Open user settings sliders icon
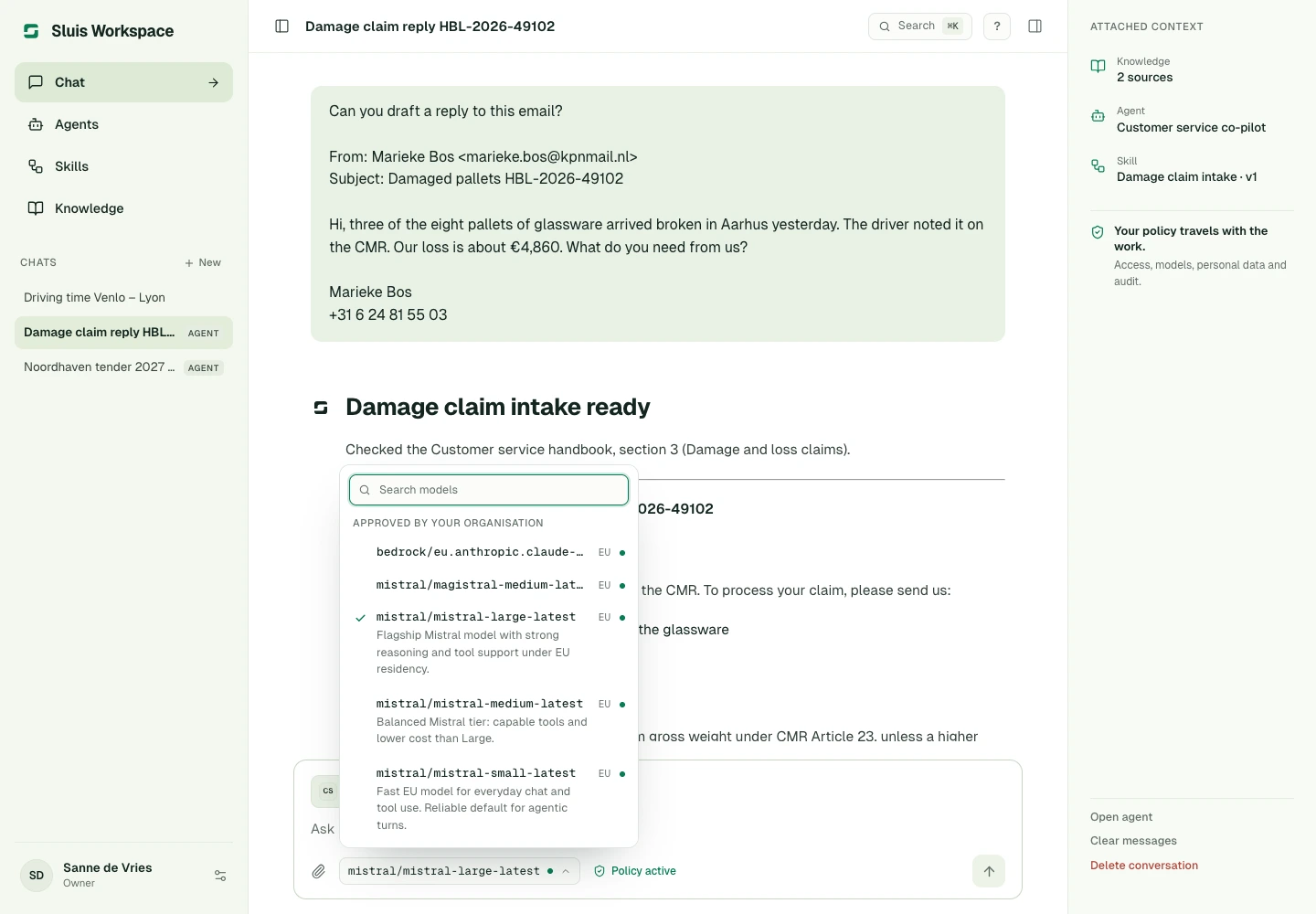 [x=220, y=876]
